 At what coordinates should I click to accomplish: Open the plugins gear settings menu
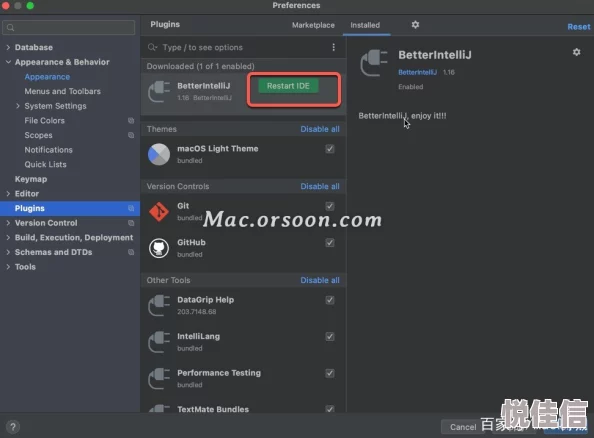coord(415,25)
